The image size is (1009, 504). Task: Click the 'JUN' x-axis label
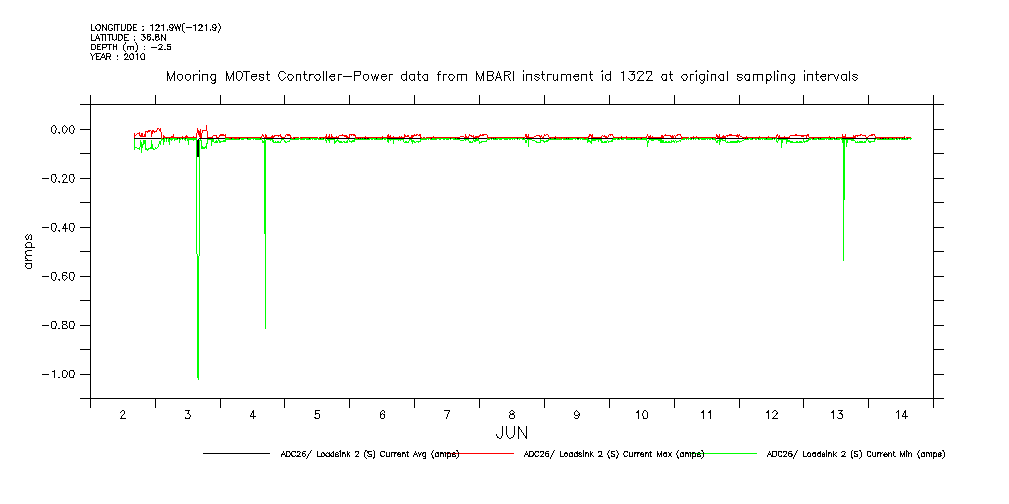511,433
